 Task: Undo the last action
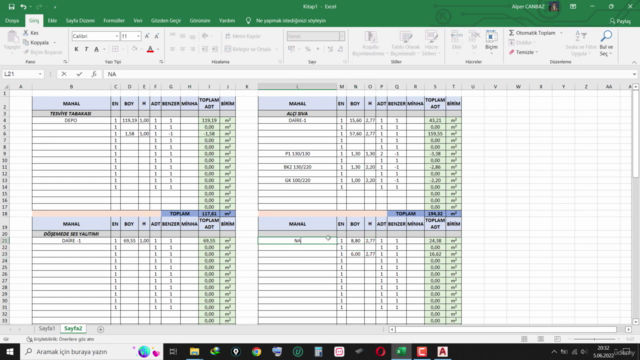23,7
